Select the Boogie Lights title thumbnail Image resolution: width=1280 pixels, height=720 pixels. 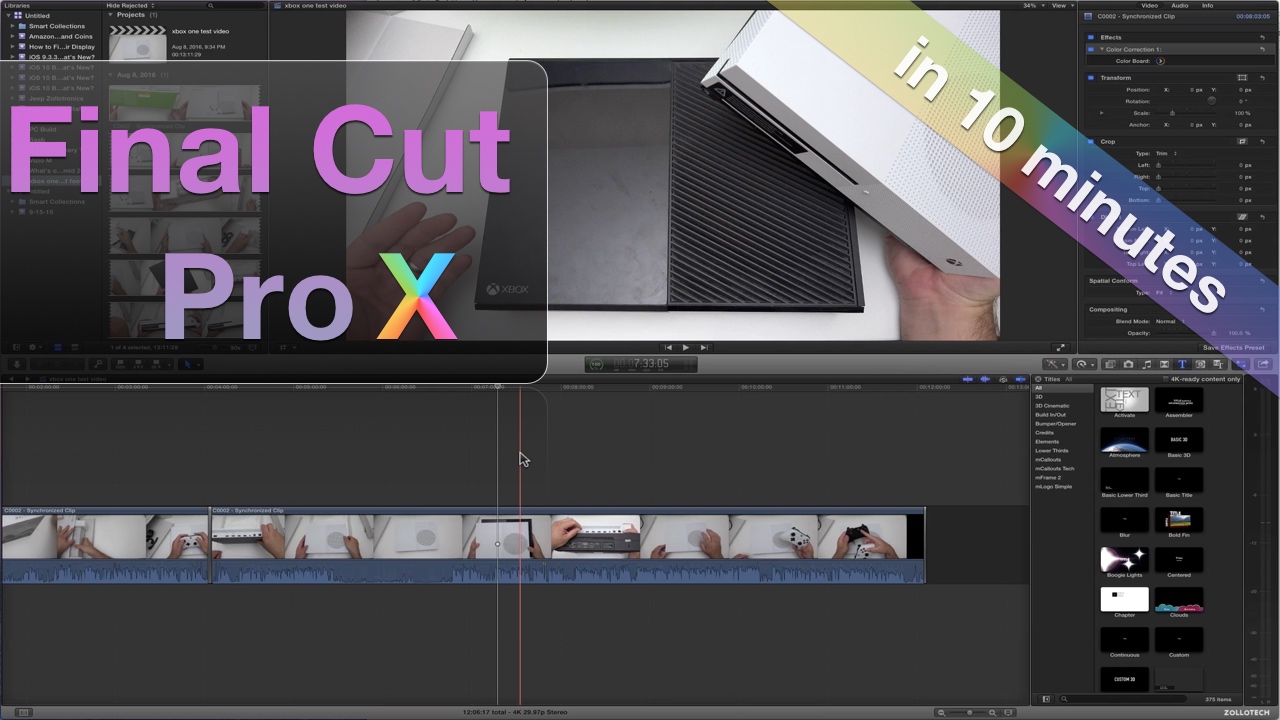tap(1124, 558)
